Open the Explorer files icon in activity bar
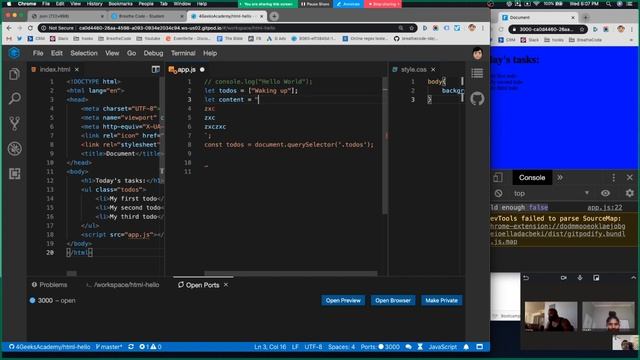Image resolution: width=640 pixels, height=360 pixels. pos(15,74)
